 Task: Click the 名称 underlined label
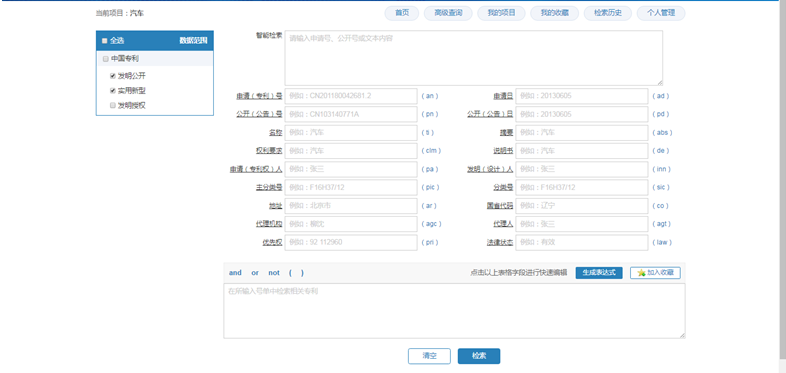(x=276, y=133)
